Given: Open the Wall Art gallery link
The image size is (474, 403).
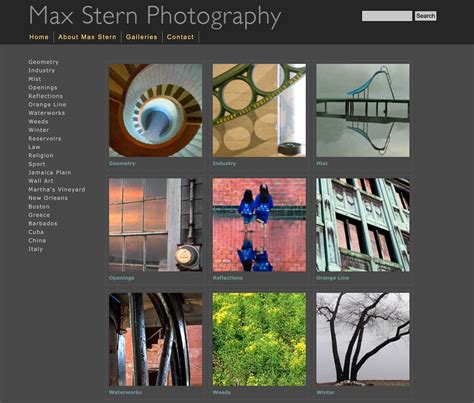Looking at the screenshot, I should [x=41, y=181].
